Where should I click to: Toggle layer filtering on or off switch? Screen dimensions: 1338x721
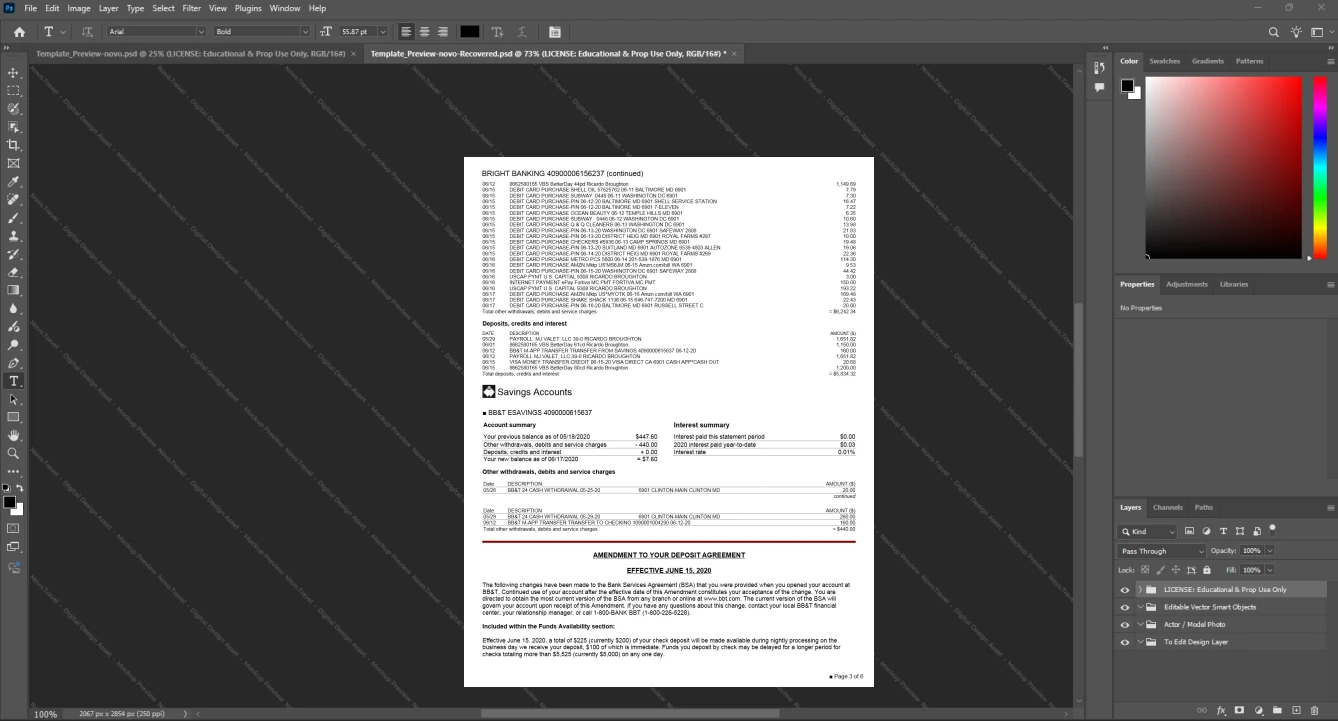(x=1273, y=529)
